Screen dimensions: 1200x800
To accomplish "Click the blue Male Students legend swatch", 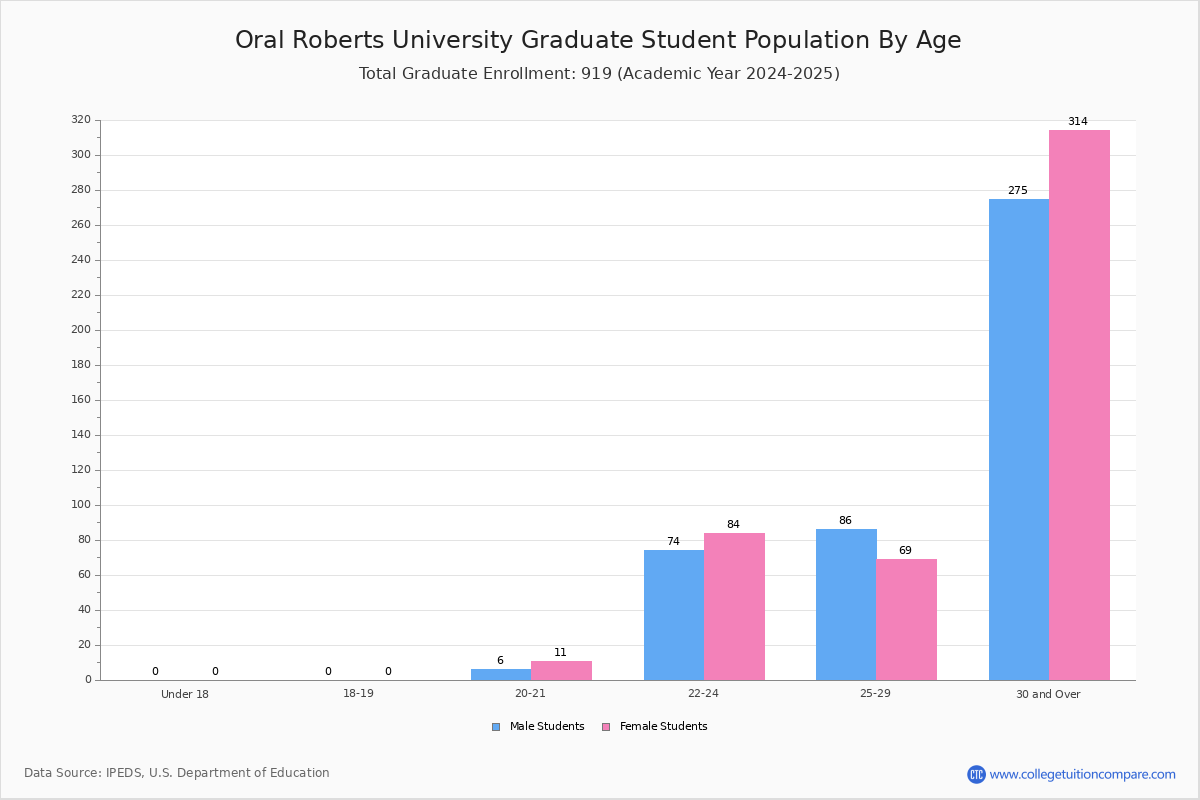I will coord(496,727).
